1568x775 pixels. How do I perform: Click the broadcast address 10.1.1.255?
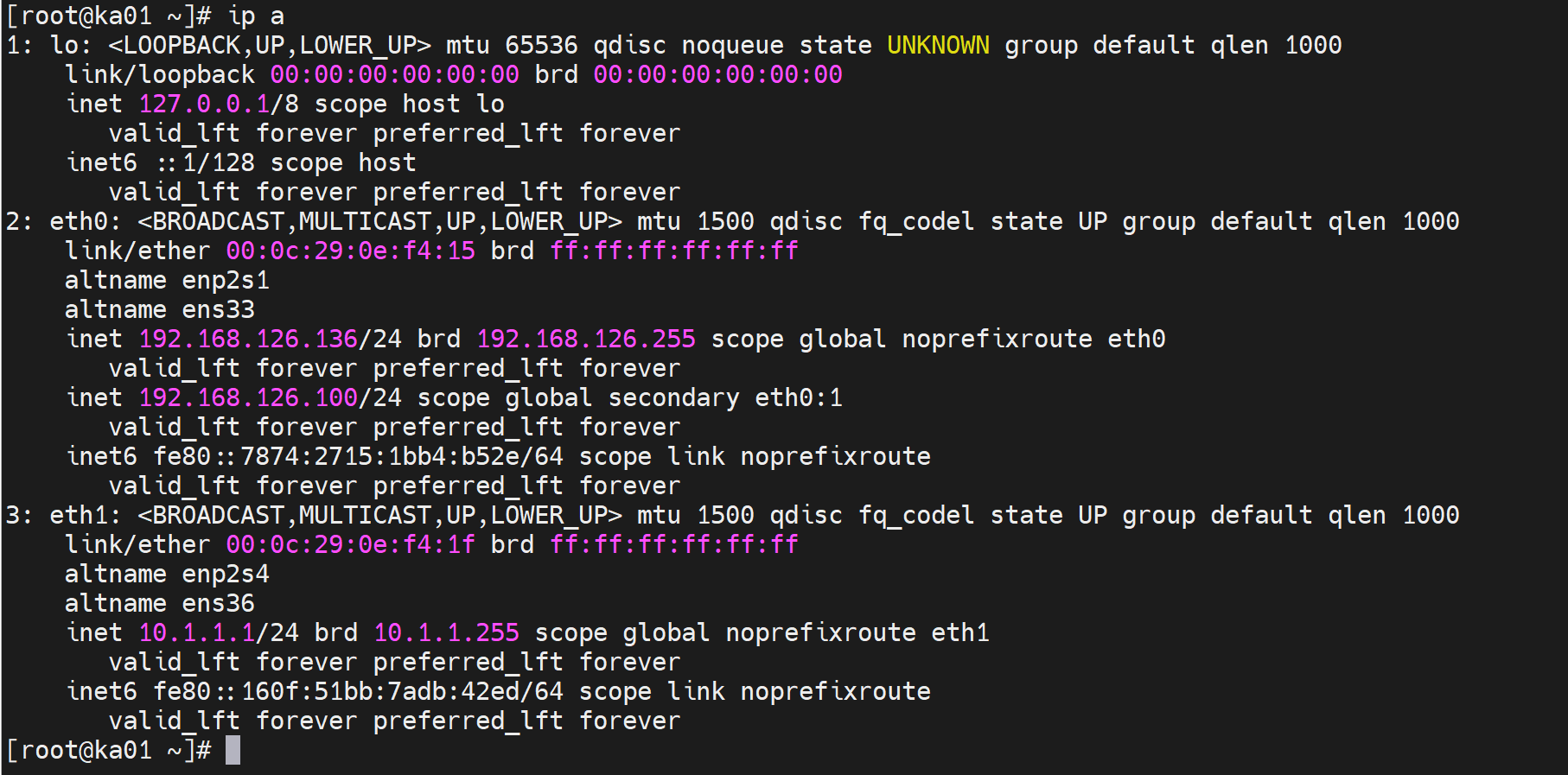(446, 632)
